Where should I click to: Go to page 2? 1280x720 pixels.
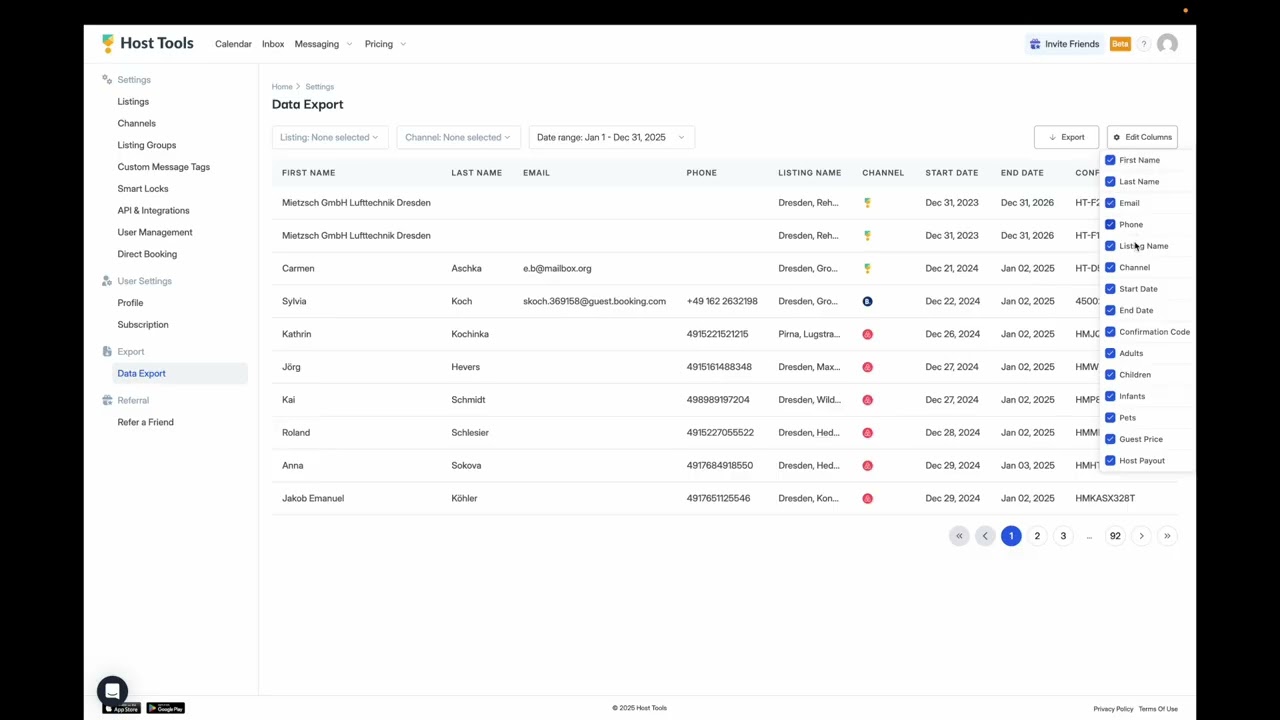(1037, 536)
